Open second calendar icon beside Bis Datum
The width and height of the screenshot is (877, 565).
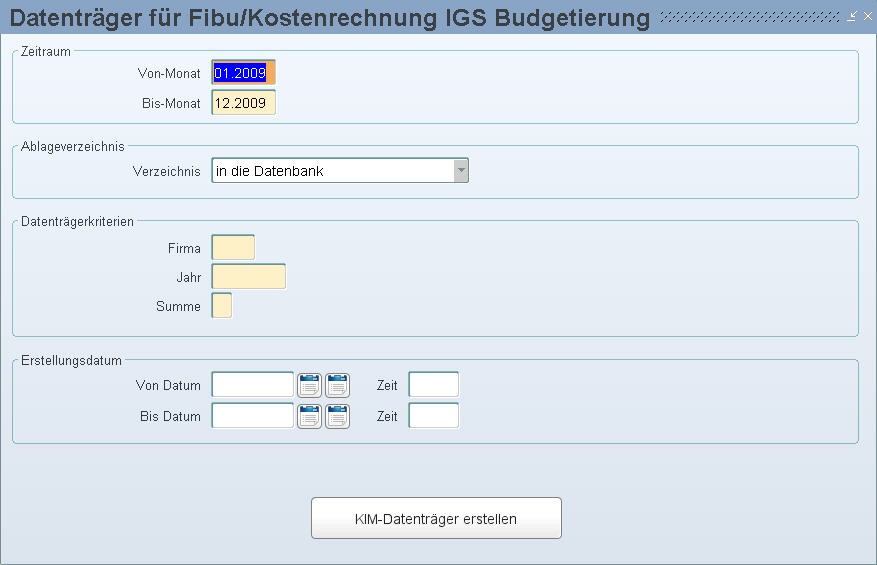click(x=337, y=416)
